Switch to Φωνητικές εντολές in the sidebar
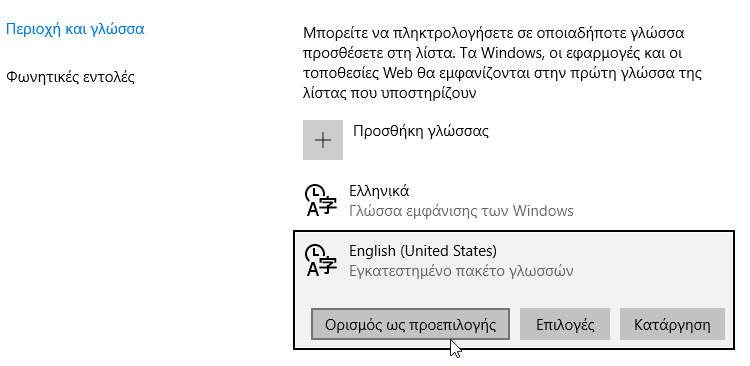 click(x=70, y=77)
